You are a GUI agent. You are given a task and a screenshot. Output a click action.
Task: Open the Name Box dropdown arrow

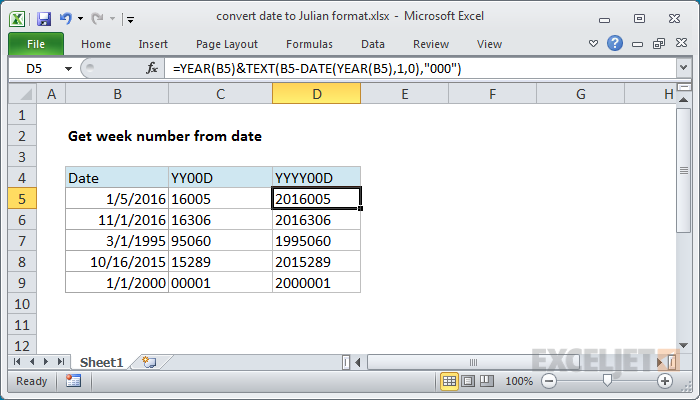tap(68, 69)
